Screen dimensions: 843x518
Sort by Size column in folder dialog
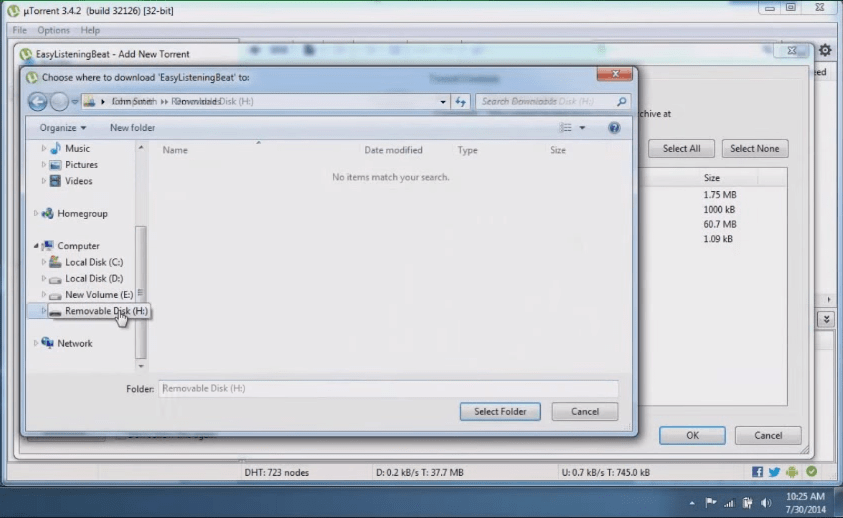pos(558,150)
